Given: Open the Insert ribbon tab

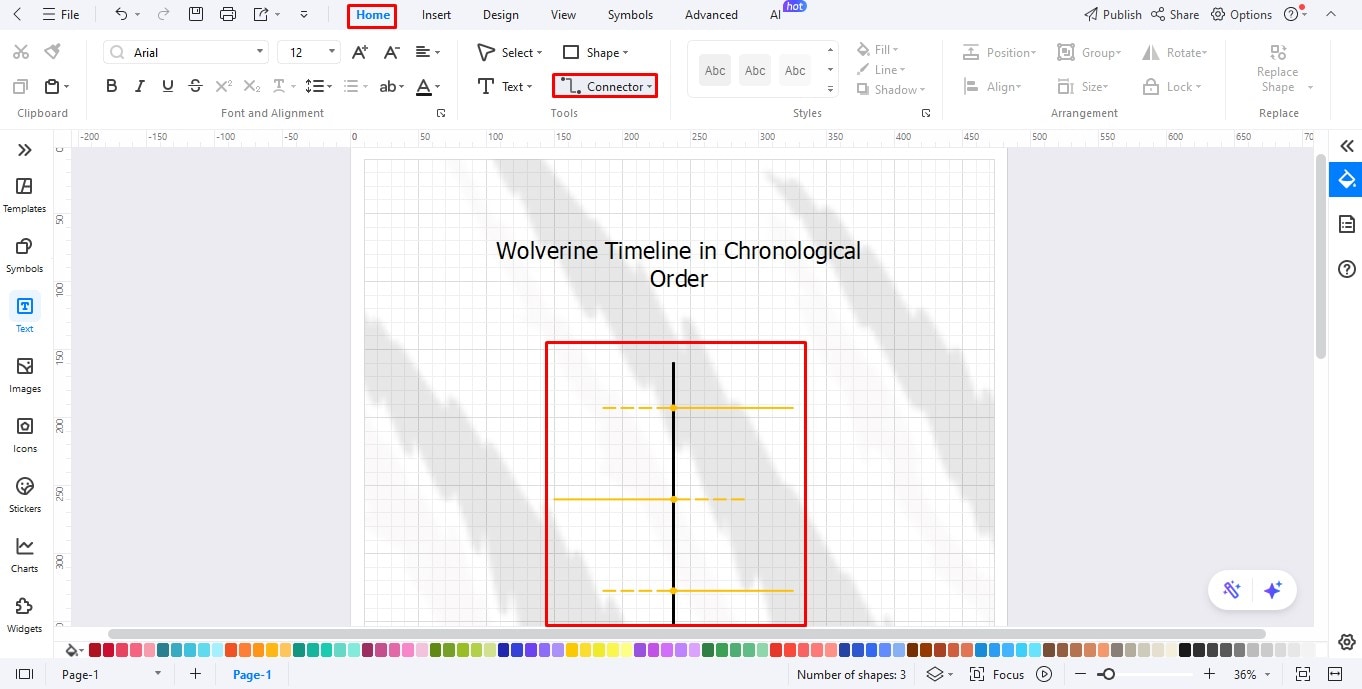Looking at the screenshot, I should (436, 15).
